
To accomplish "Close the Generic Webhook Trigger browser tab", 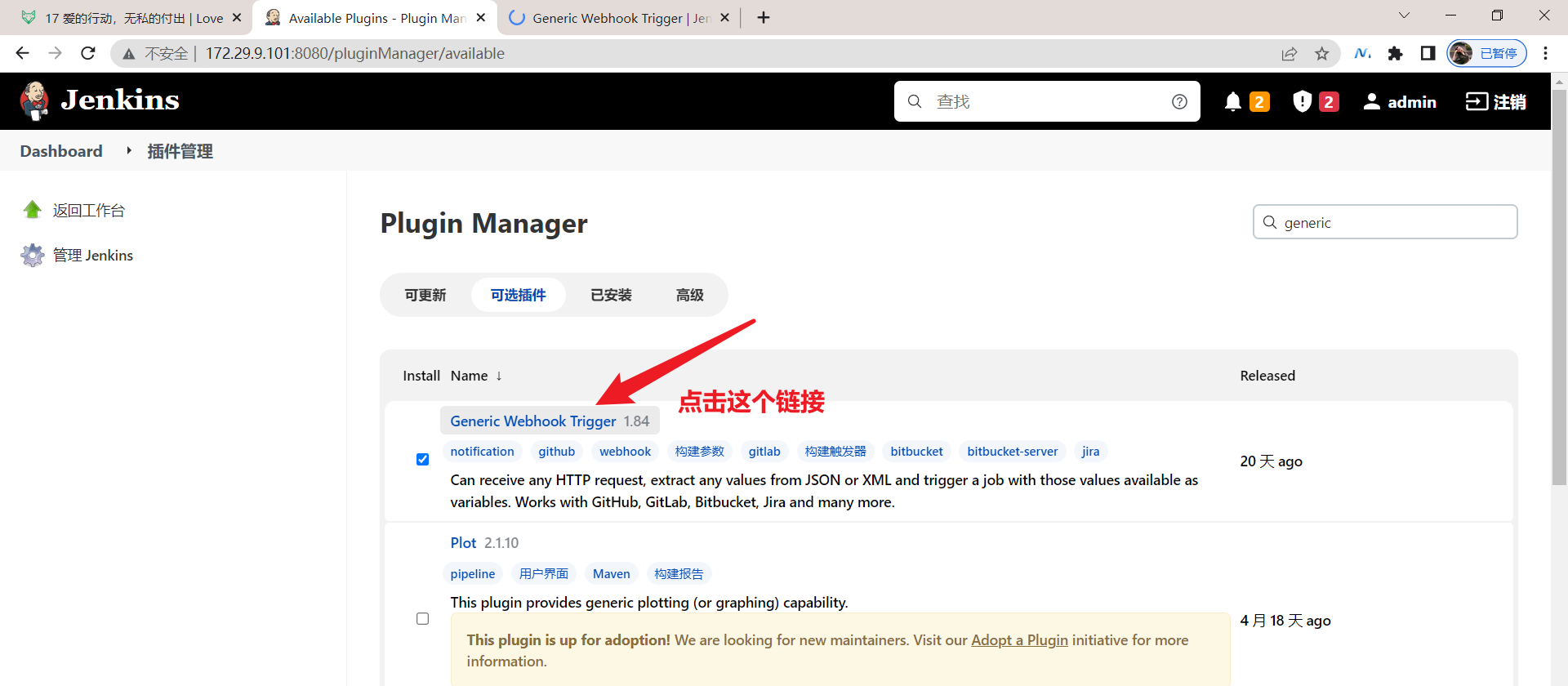I will [x=724, y=17].
